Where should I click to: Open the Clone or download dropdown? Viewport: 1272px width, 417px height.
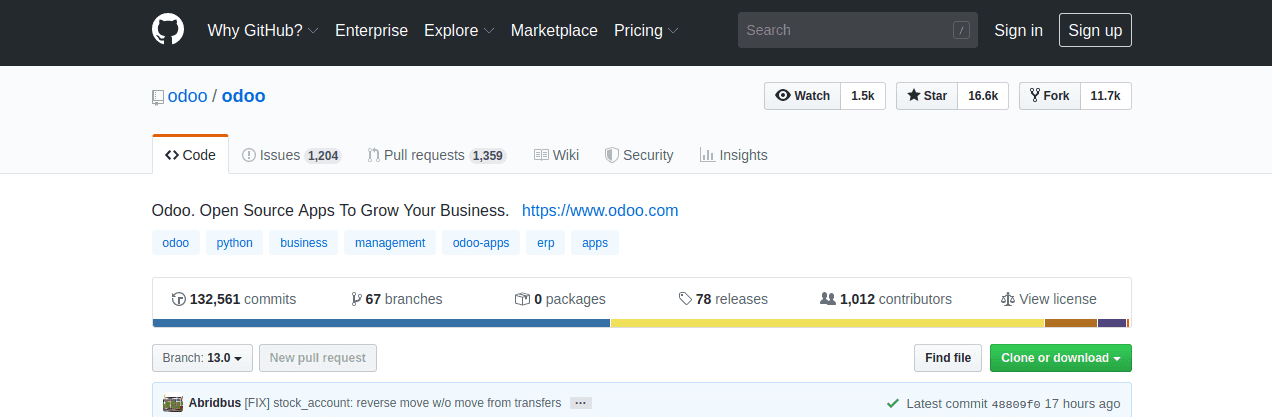pyautogui.click(x=1061, y=358)
